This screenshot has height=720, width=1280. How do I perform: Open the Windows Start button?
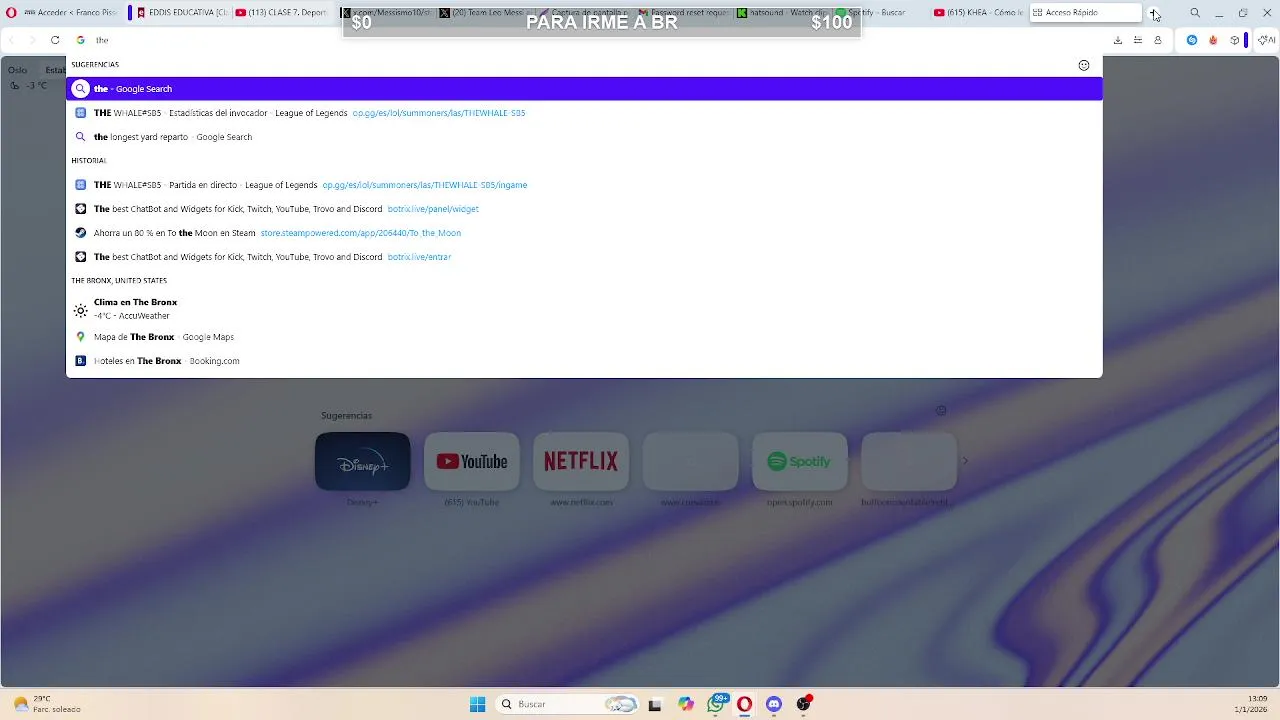(x=478, y=704)
